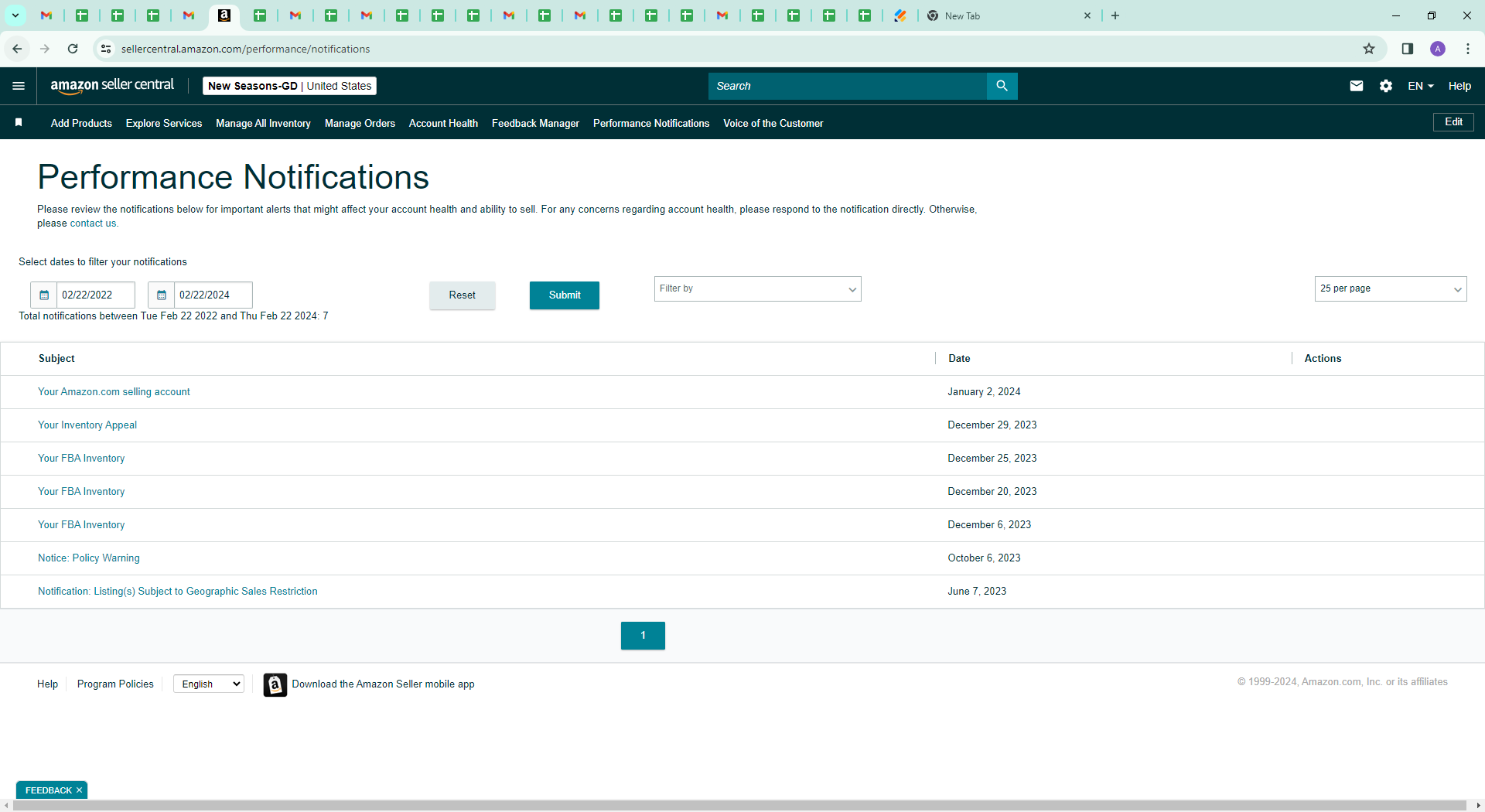The width and height of the screenshot is (1485, 812).
Task: Click Download the Amazon Seller mobile app
Action: click(x=383, y=684)
